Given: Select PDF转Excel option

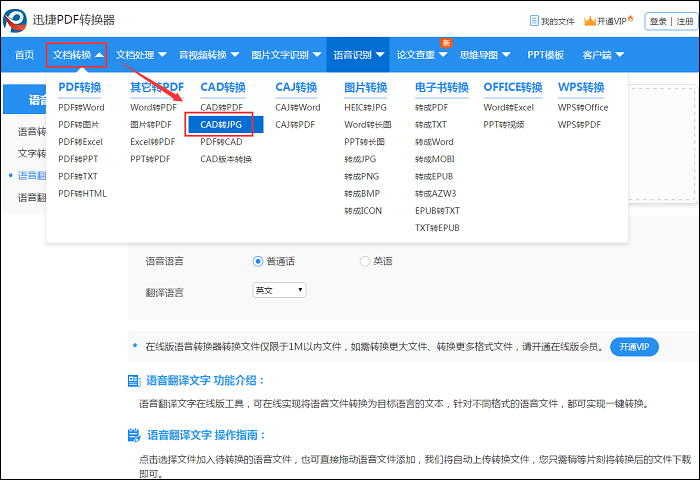Looking at the screenshot, I should pos(80,142).
